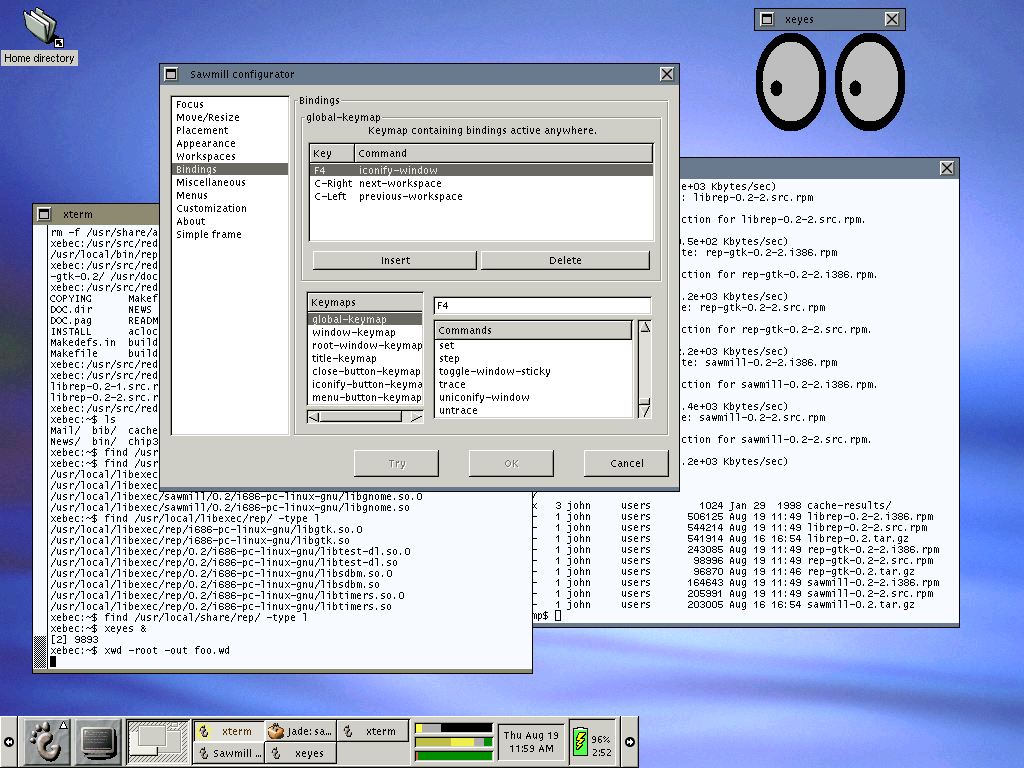Image resolution: width=1024 pixels, height=768 pixels.
Task: Switch to Jade task in tasklist
Action: [x=300, y=731]
